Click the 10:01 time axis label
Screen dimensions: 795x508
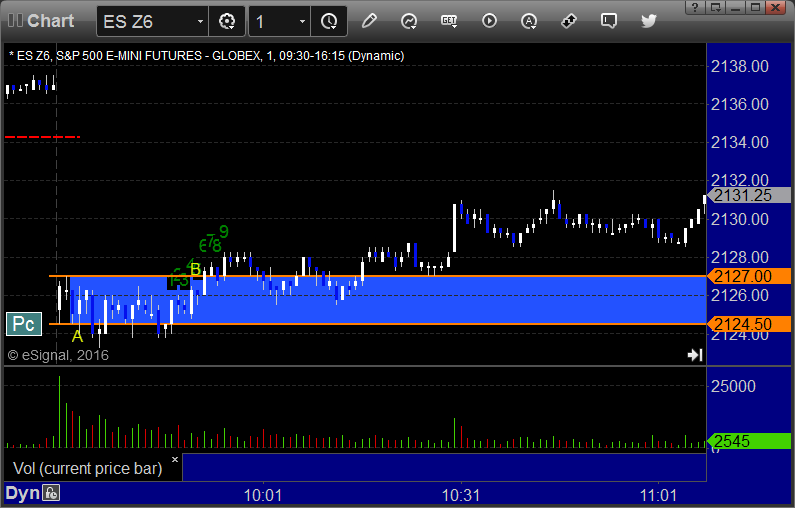click(263, 495)
